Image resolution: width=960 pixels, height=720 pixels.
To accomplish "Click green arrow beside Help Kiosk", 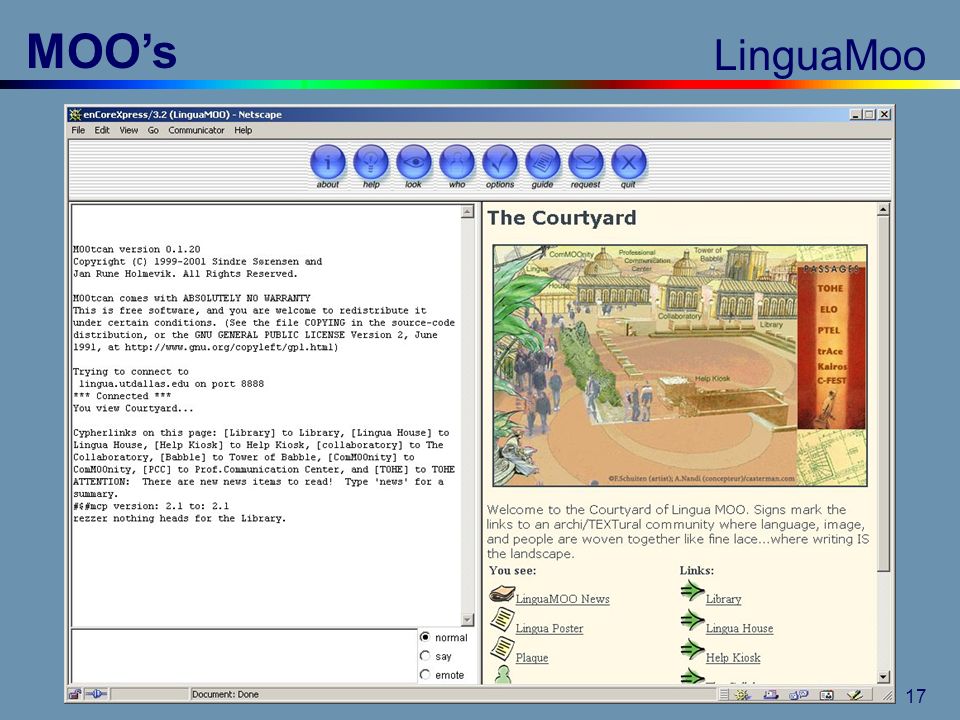I will click(692, 649).
